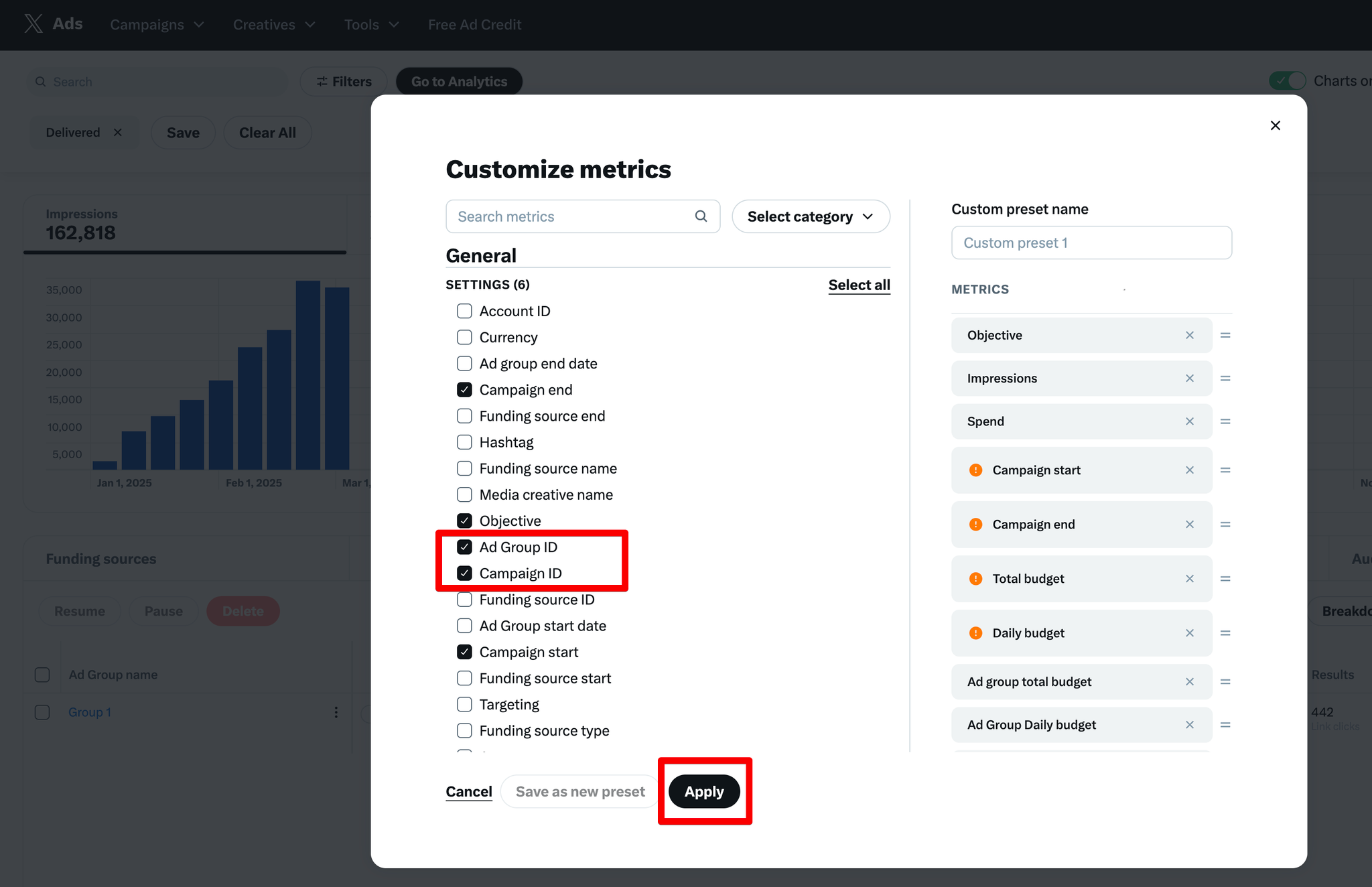Click drag handle beside Daily budget

[1225, 633]
